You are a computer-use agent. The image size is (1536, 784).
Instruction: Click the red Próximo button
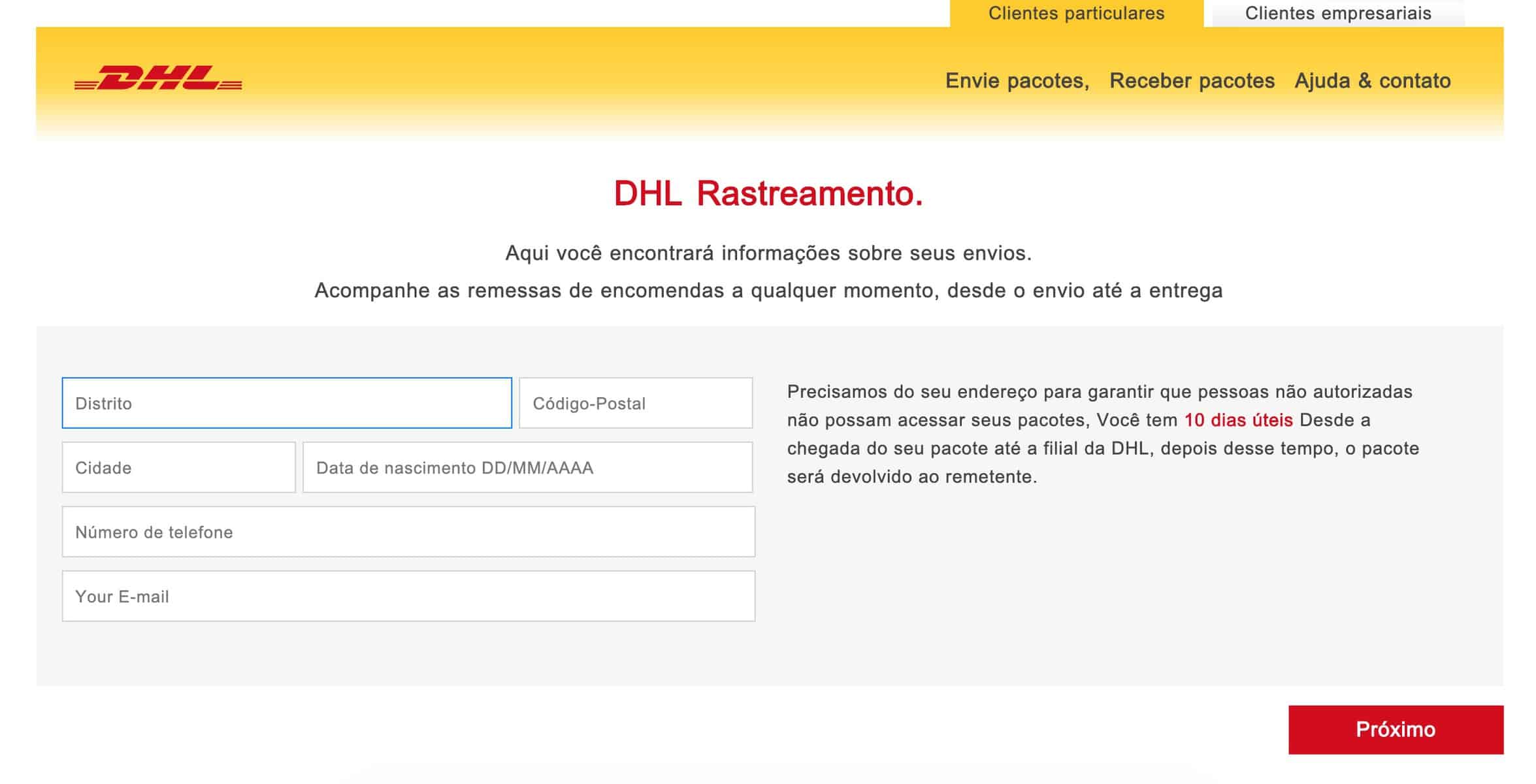pyautogui.click(x=1396, y=730)
